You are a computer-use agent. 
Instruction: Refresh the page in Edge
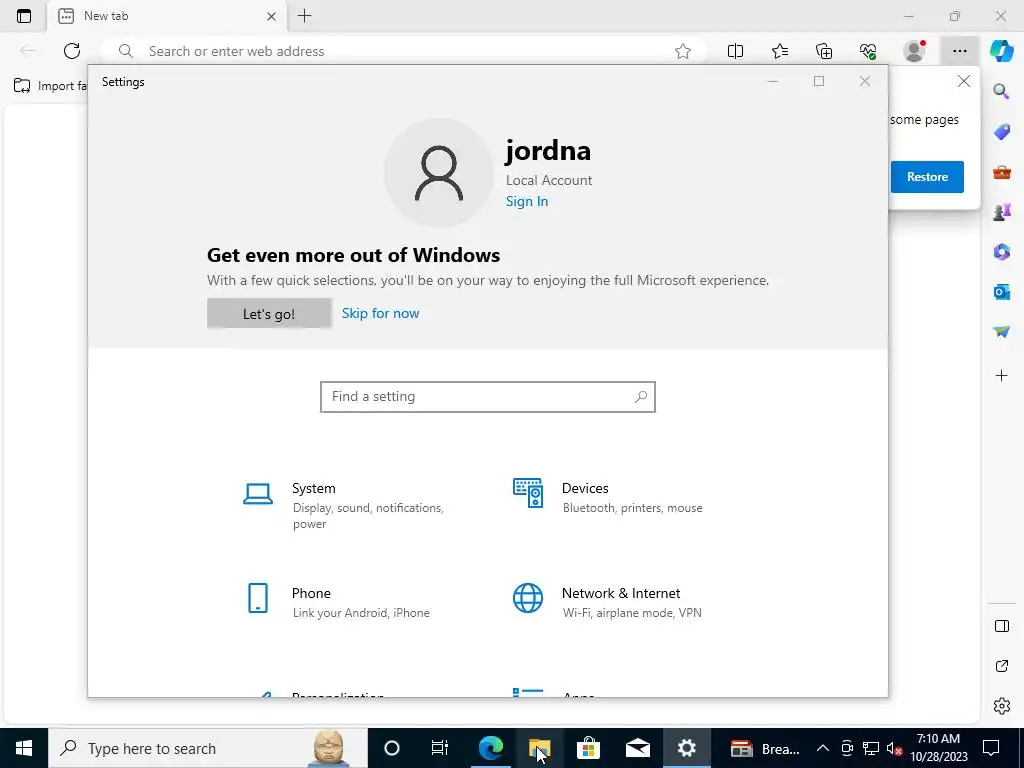72,51
